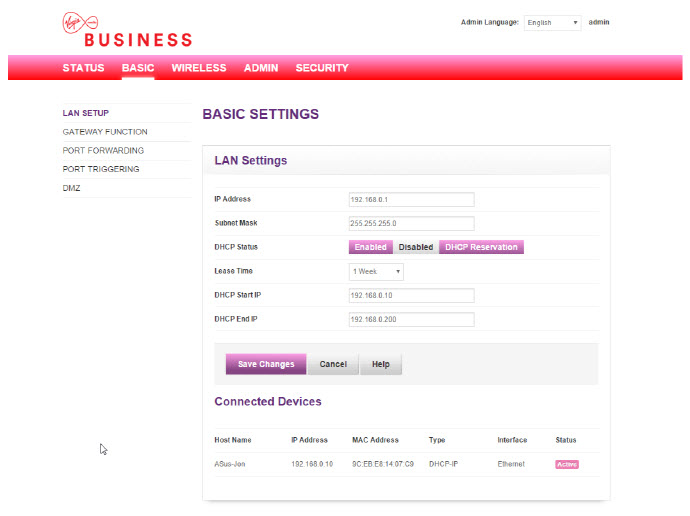
Task: Set DHCP Status to Disabled
Action: (x=416, y=247)
